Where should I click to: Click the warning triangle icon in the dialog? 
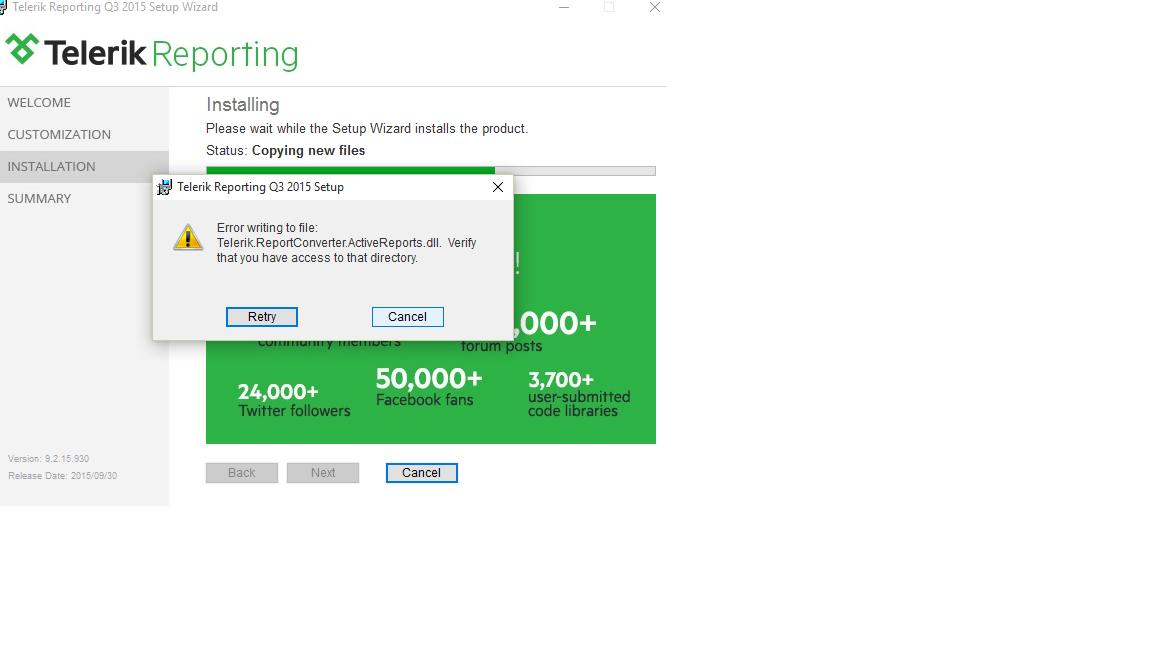188,237
